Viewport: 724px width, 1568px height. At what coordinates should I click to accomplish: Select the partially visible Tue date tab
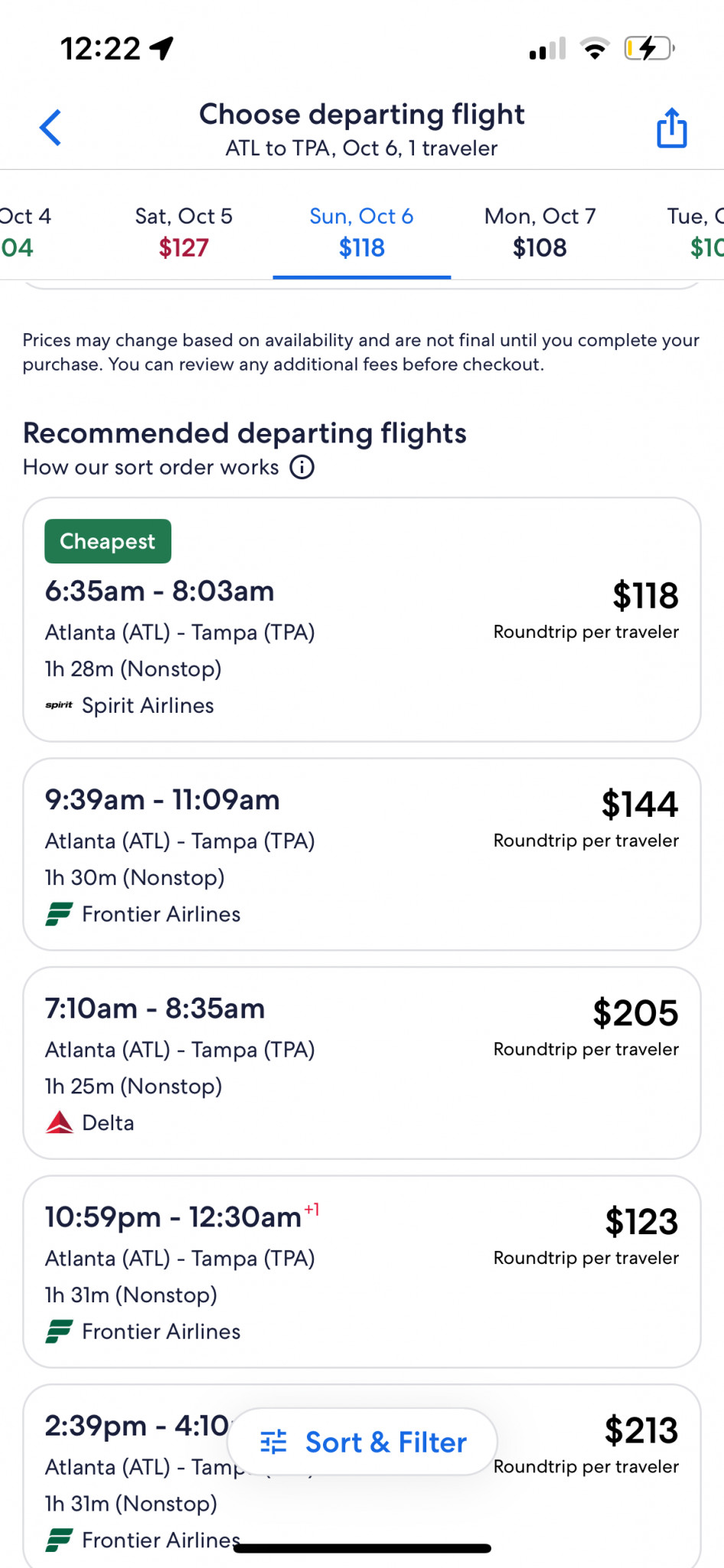pyautogui.click(x=696, y=232)
